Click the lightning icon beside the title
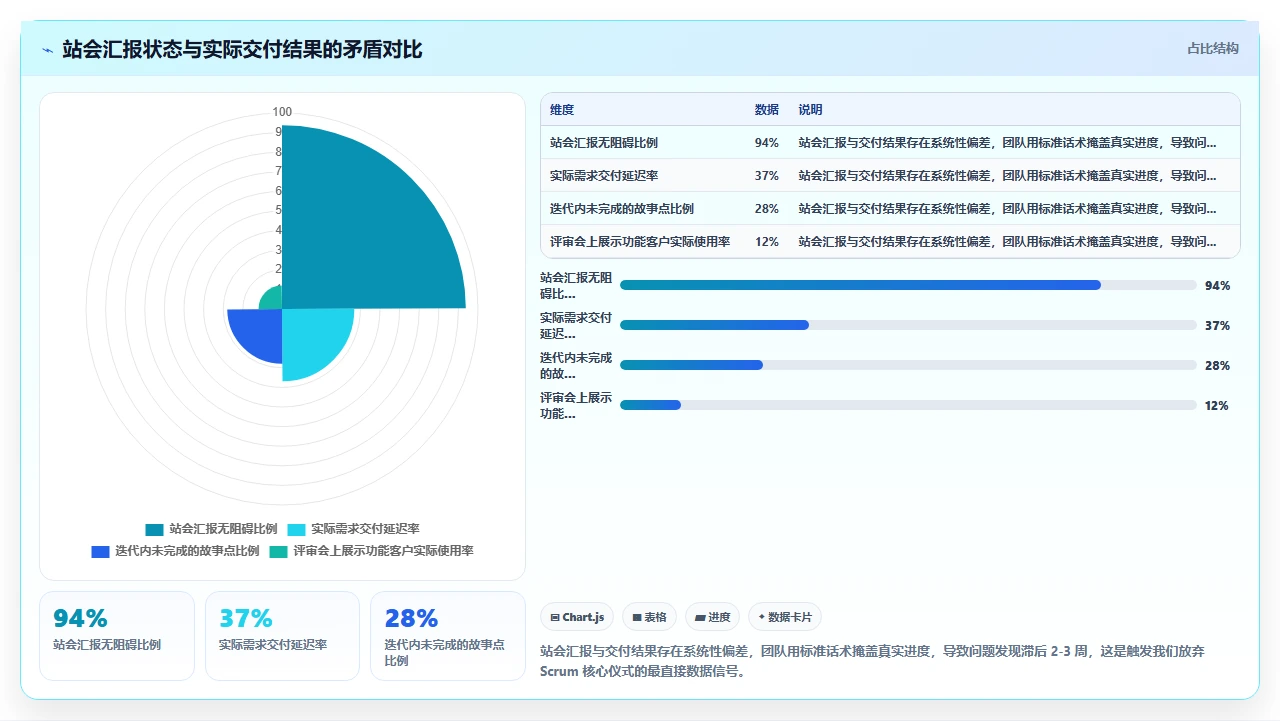The height and width of the screenshot is (721, 1280). [x=48, y=50]
